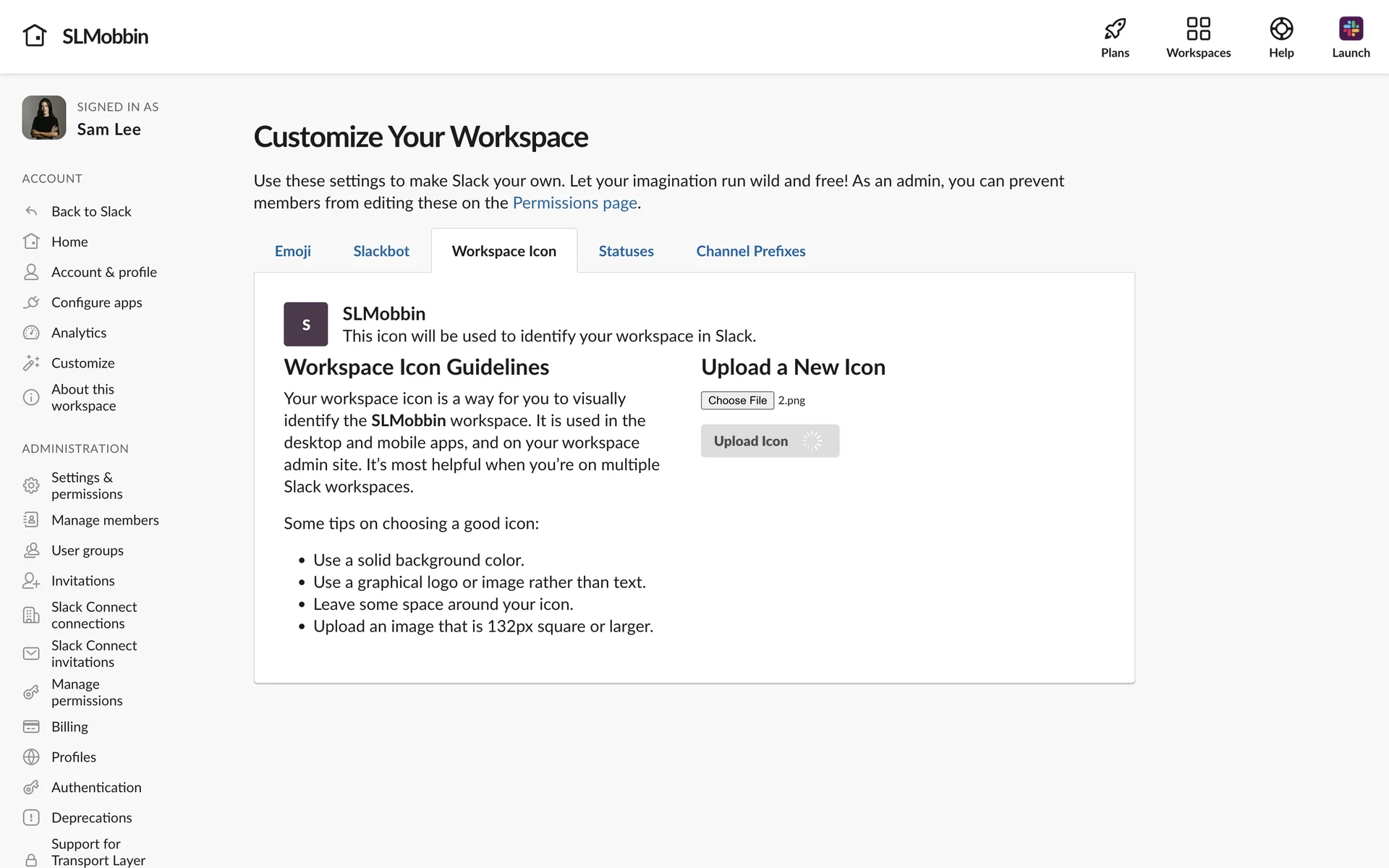Image resolution: width=1389 pixels, height=868 pixels.
Task: Open the Workspaces grid icon
Action: coord(1198,29)
